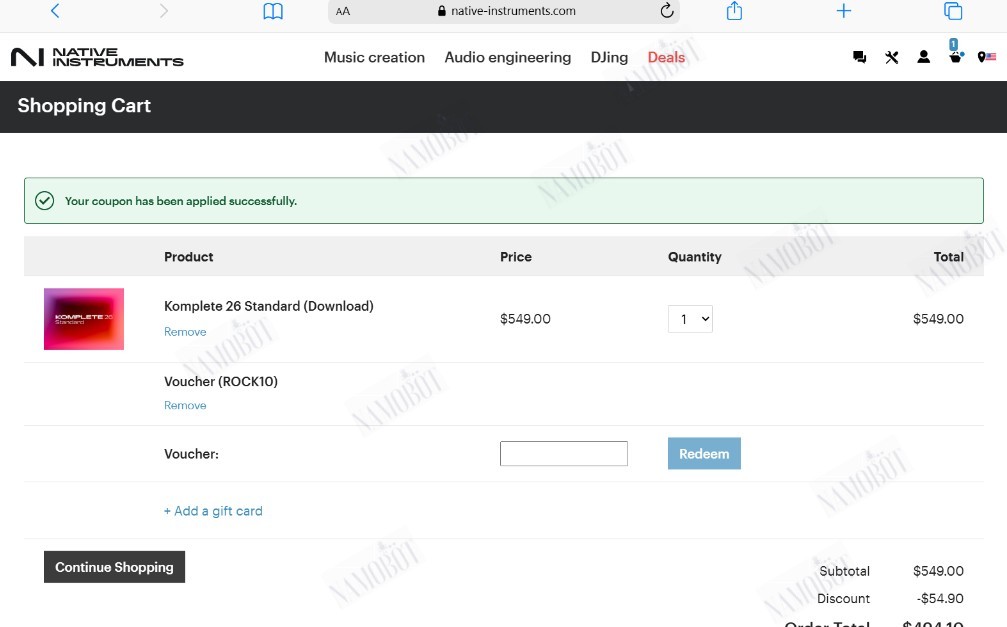Click the Voucher (ROCK10) text
1007x627 pixels.
pos(221,381)
